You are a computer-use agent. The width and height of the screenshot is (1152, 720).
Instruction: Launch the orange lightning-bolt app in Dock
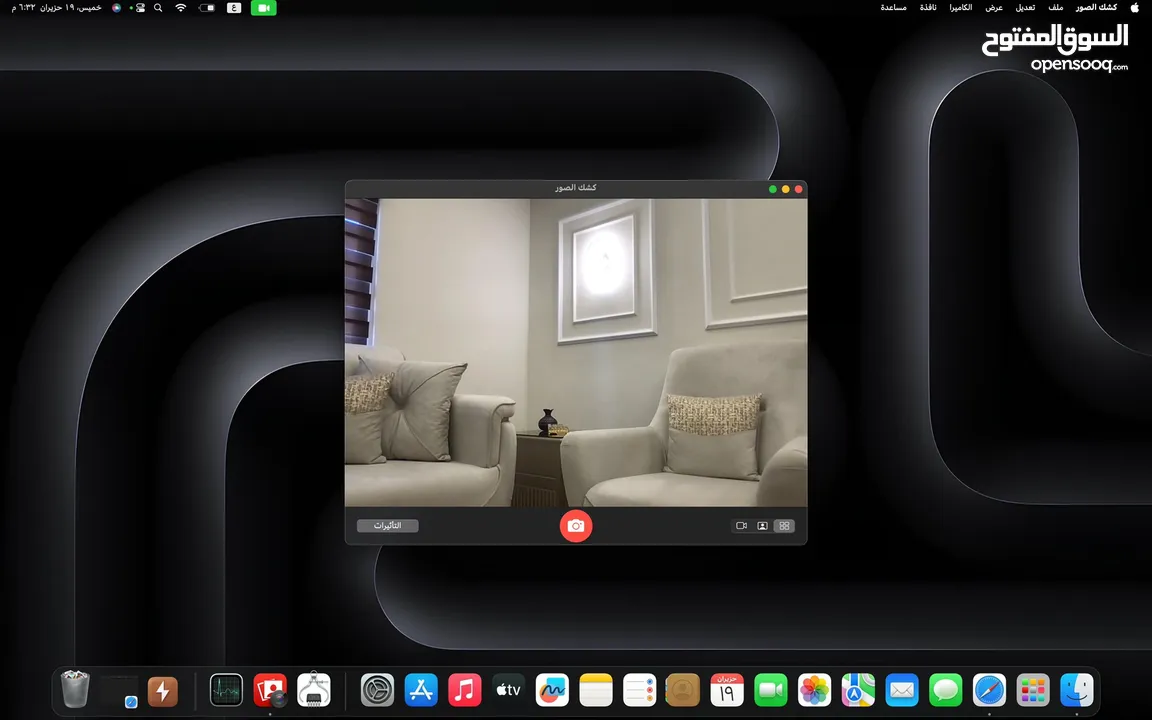pos(162,691)
